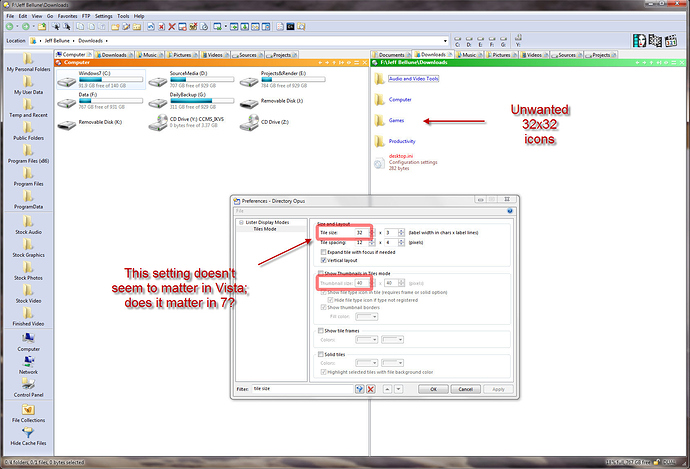Select Windows7 (C:) drive tile
This screenshot has width=690, height=469.
[x=101, y=79]
